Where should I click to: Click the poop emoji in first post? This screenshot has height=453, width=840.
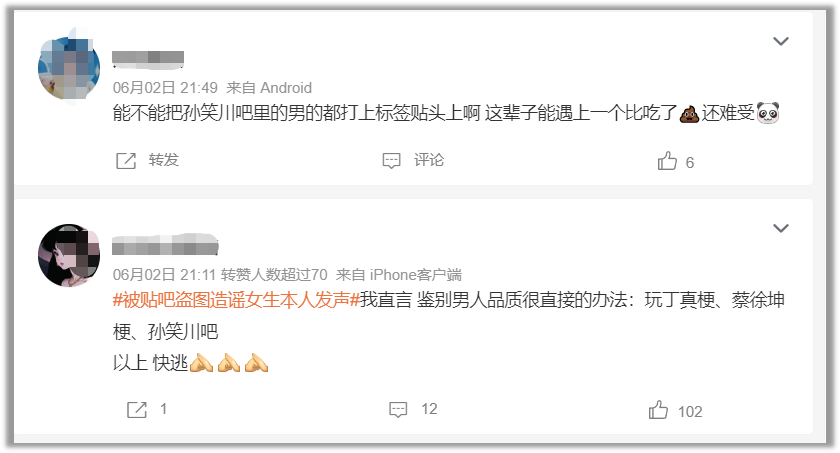689,114
